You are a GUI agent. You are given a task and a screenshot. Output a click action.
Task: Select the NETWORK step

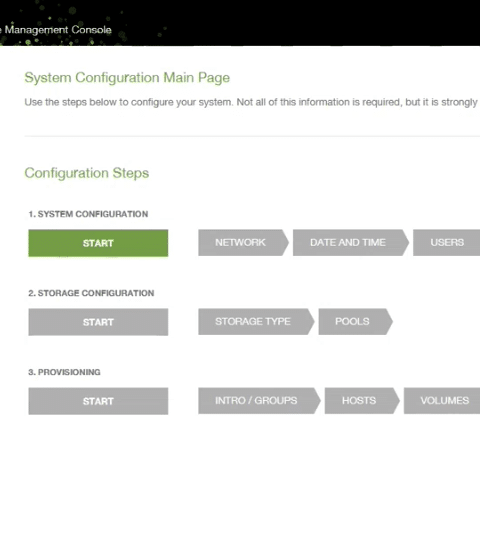pos(243,243)
